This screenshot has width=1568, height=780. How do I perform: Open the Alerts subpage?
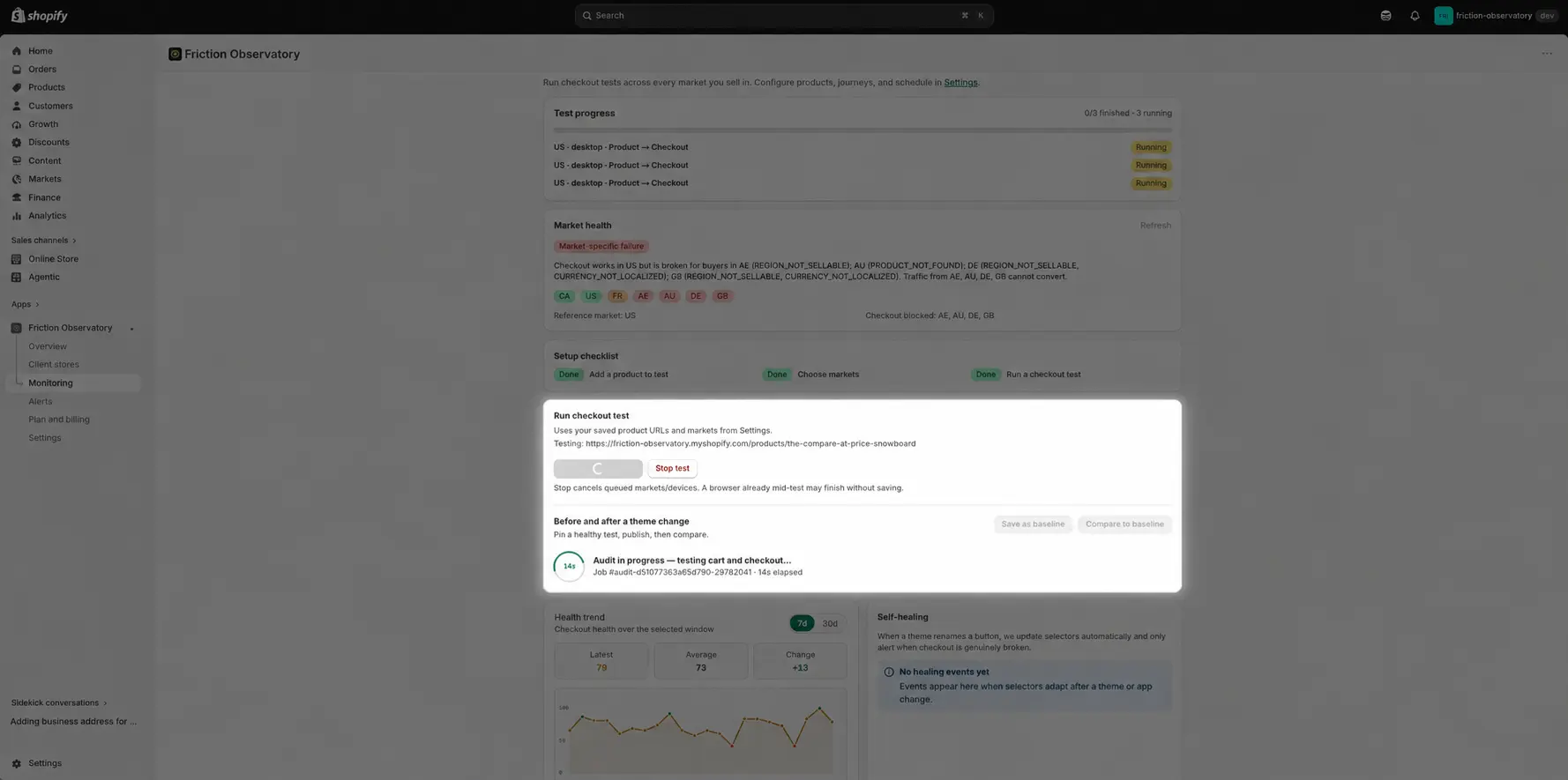coord(41,402)
